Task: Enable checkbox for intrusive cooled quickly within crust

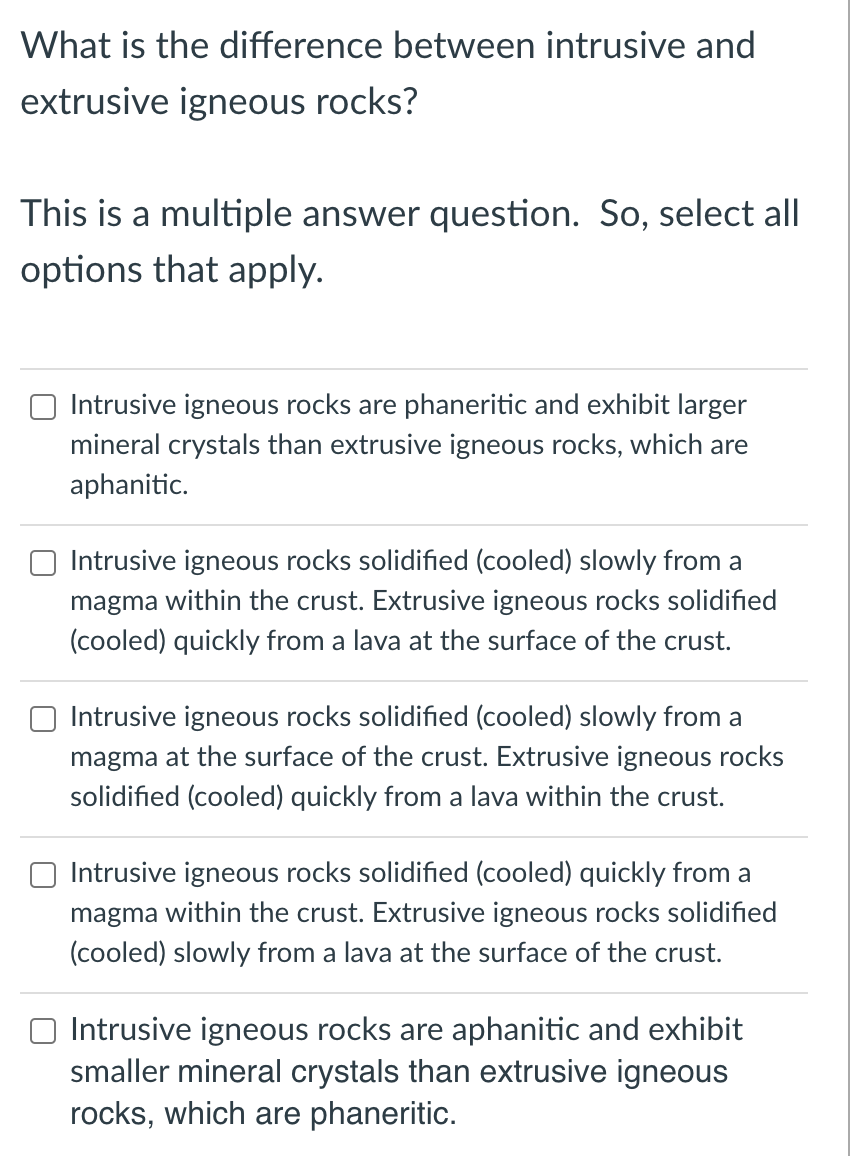Action: point(43,875)
